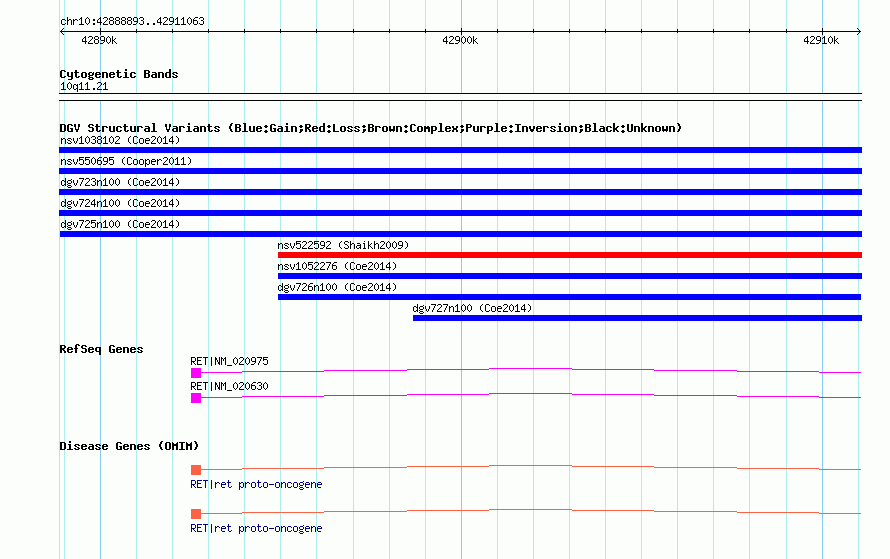Click the dgv723n100 (Coe2014) variant bar
The width and height of the screenshot is (890, 559).
click(x=460, y=192)
